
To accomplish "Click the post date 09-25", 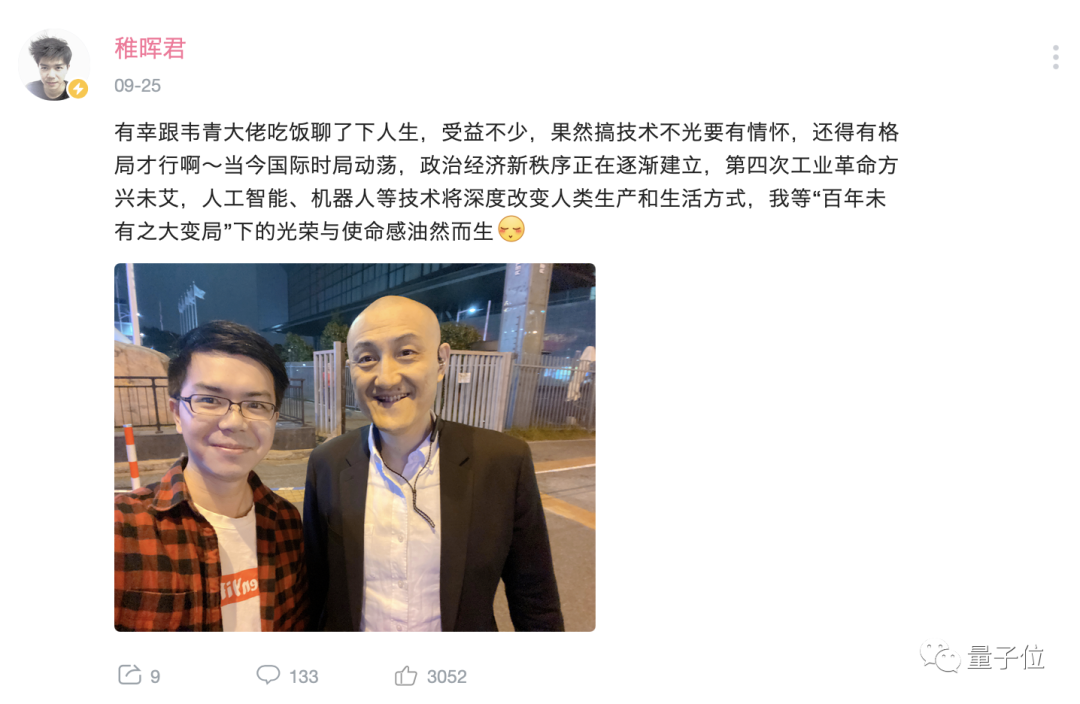I will pos(137,85).
